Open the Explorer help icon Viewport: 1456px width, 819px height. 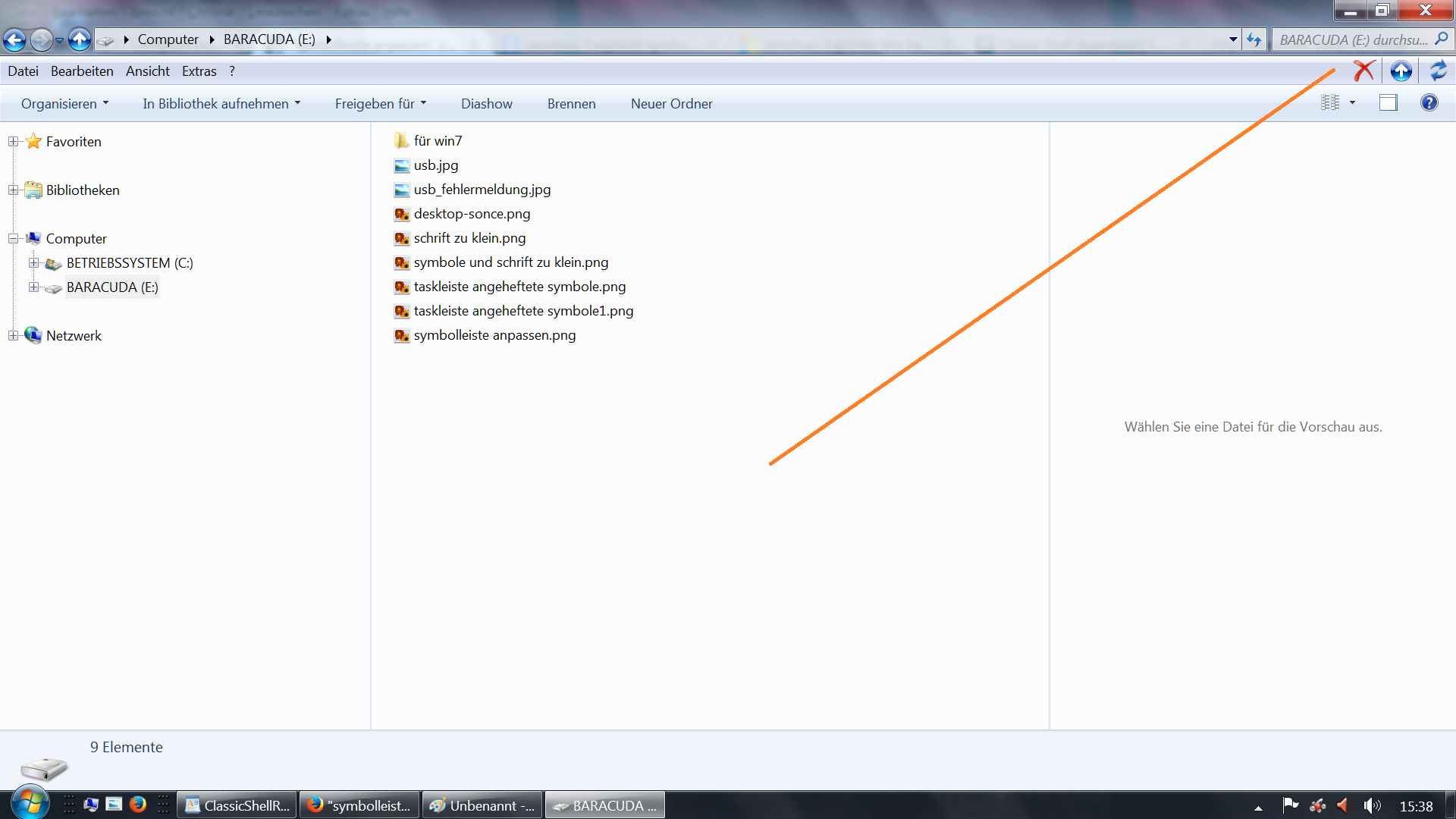click(1429, 103)
